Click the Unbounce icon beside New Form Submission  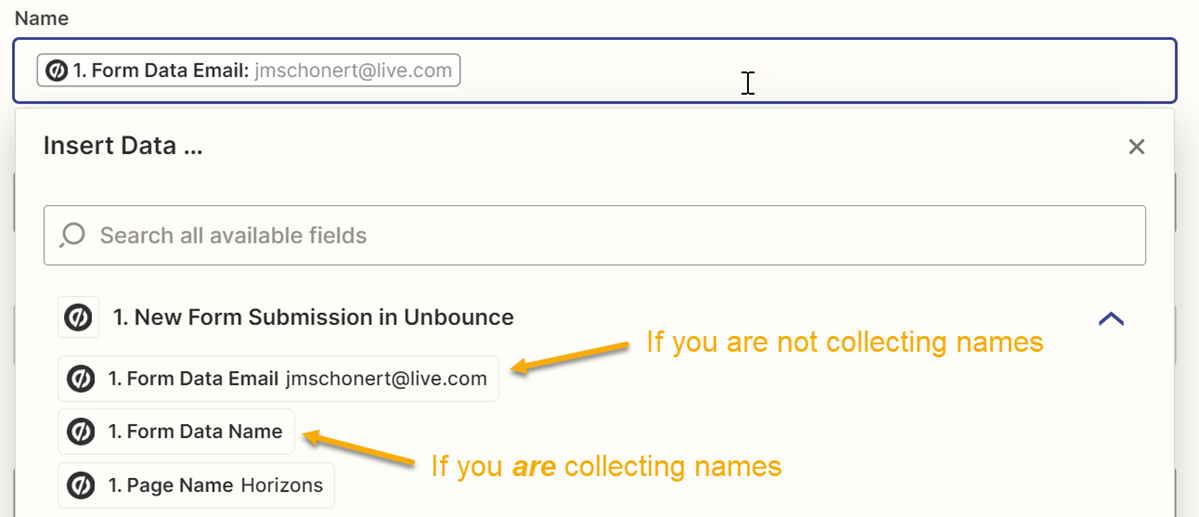coord(78,318)
